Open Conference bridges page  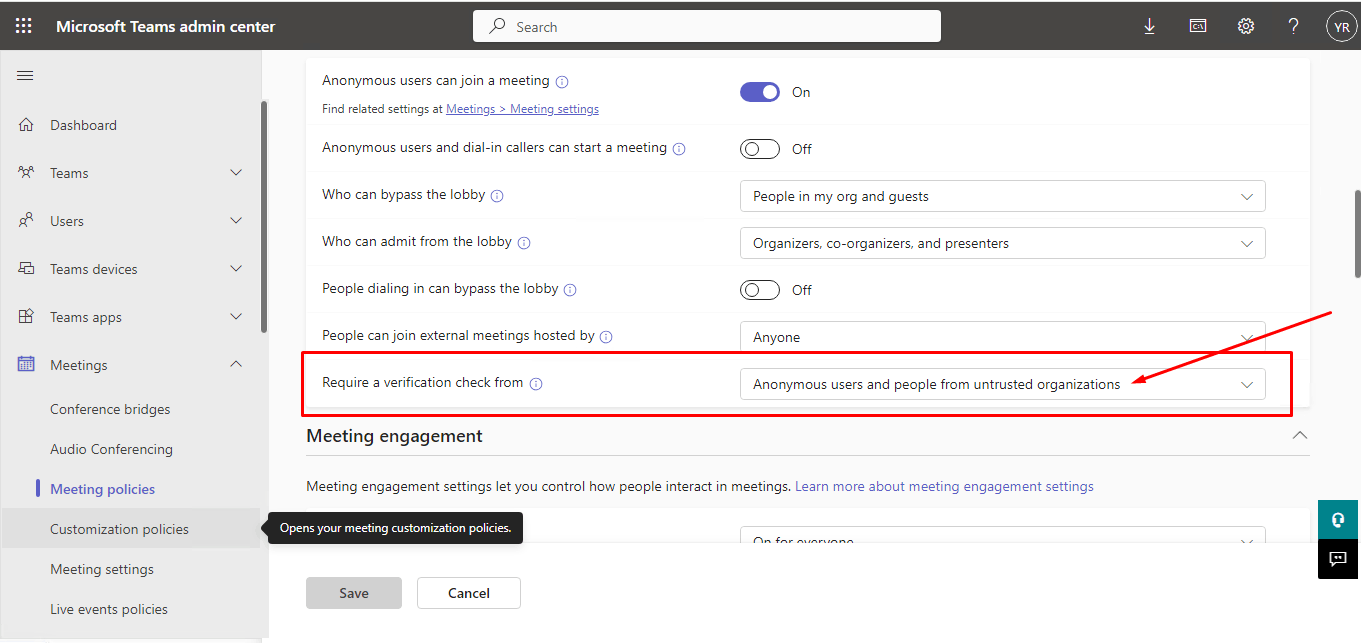click(110, 409)
